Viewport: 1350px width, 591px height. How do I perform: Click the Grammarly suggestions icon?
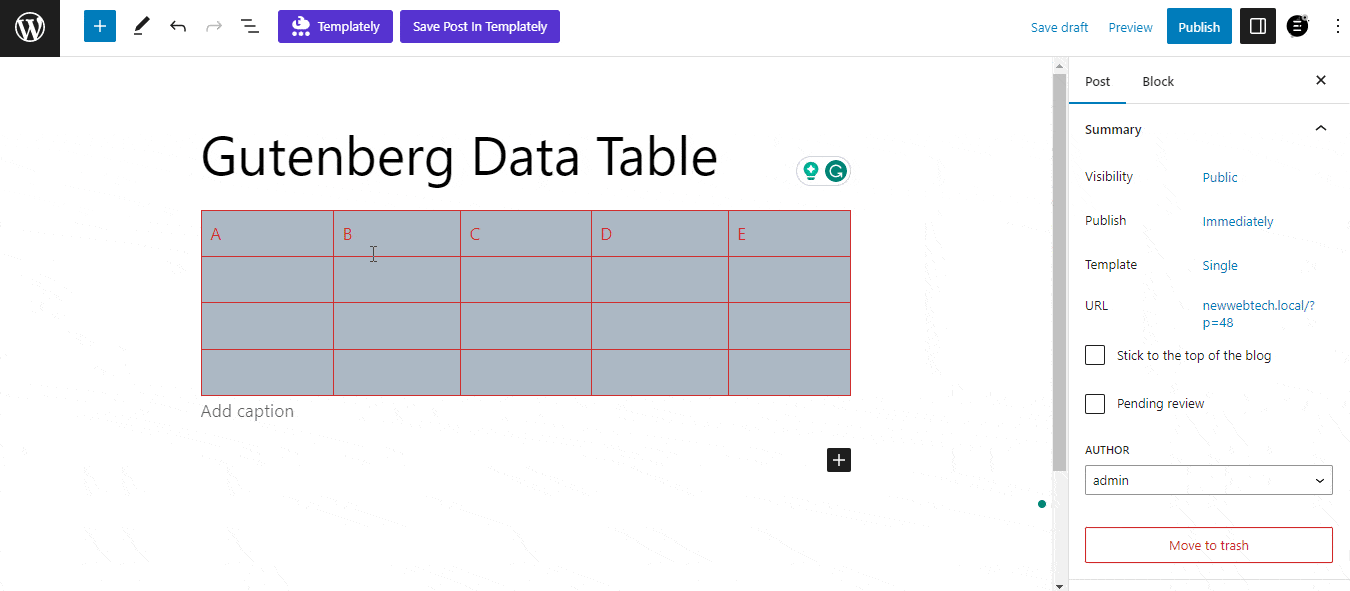836,170
